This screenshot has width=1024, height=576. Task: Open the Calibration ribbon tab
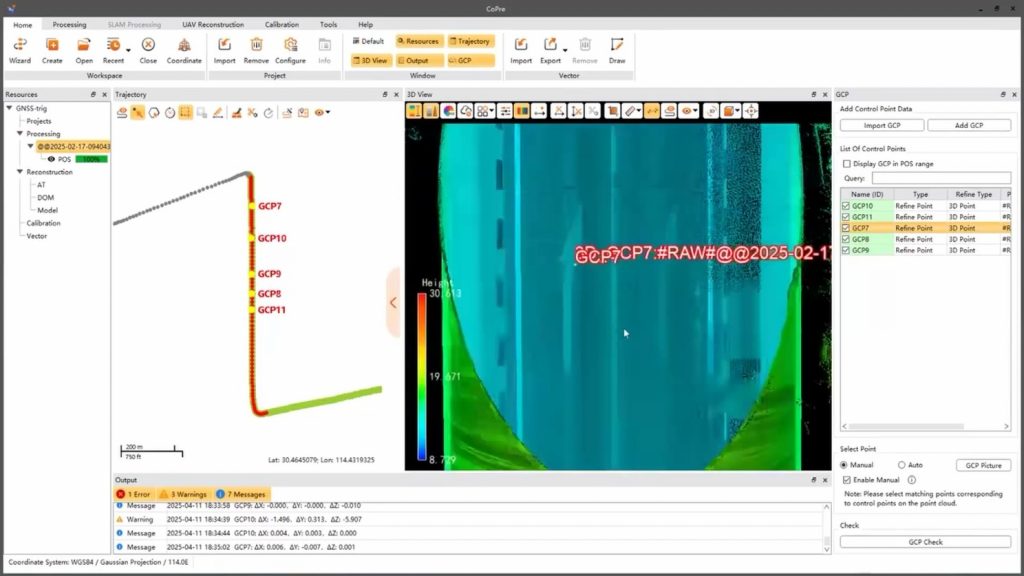(281, 24)
